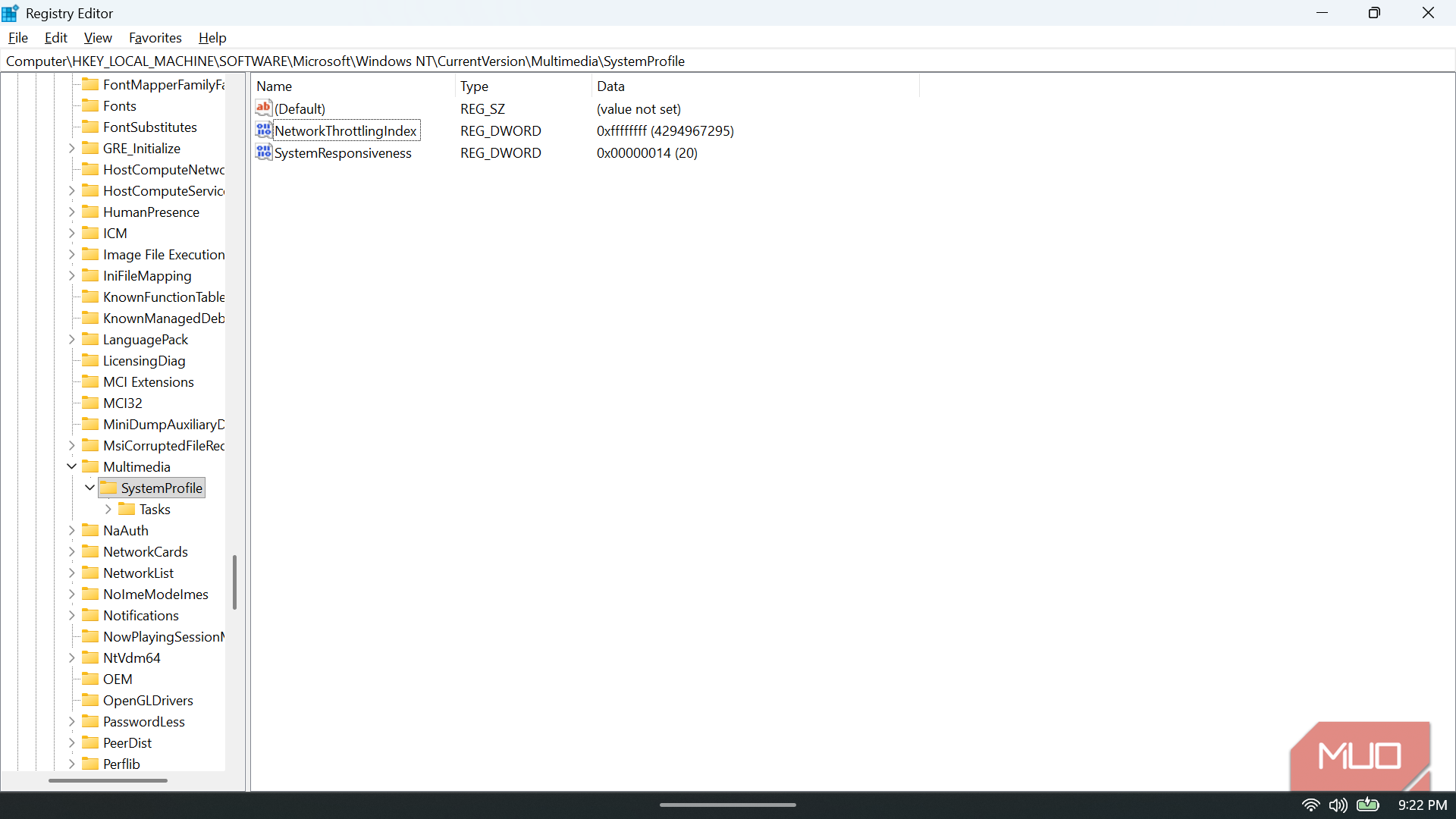Open the Help menu
The height and width of the screenshot is (819, 1456).
tap(212, 38)
